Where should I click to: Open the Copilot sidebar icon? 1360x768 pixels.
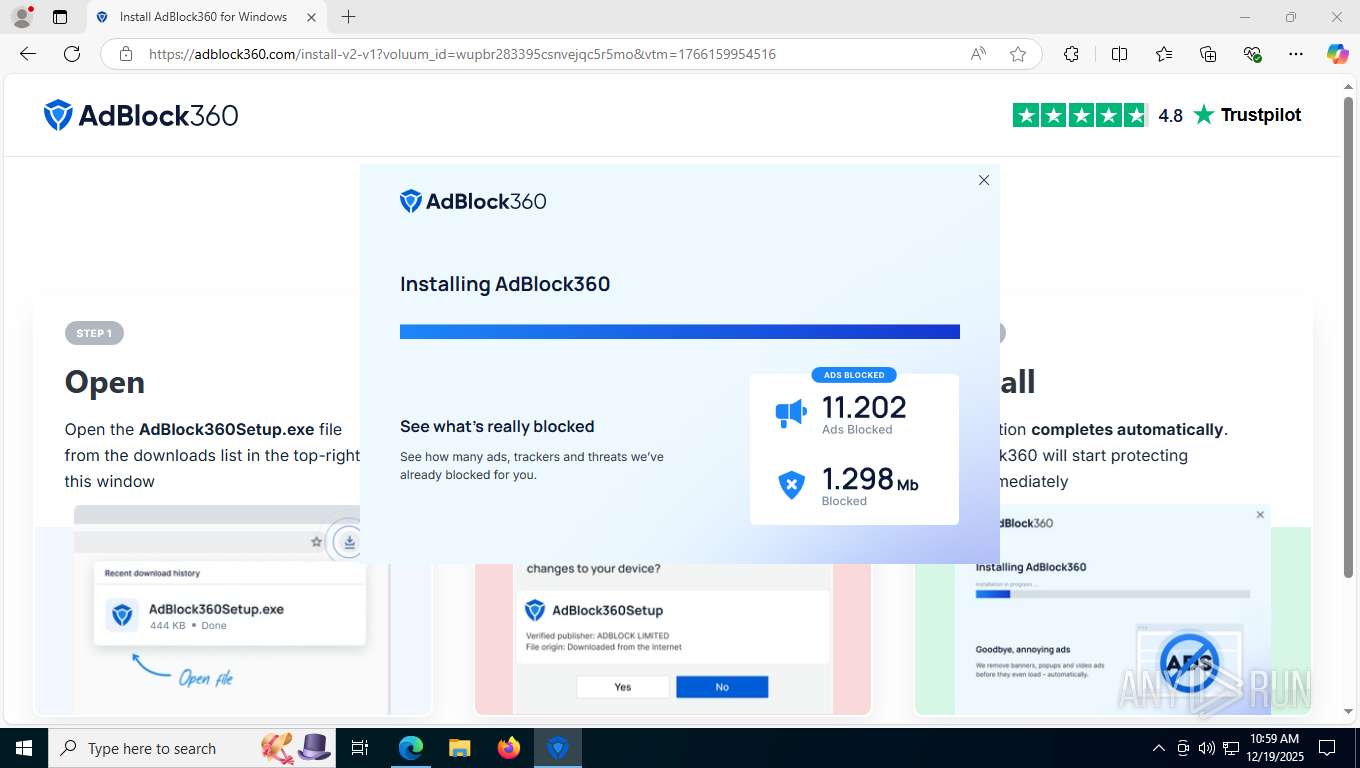point(1338,54)
